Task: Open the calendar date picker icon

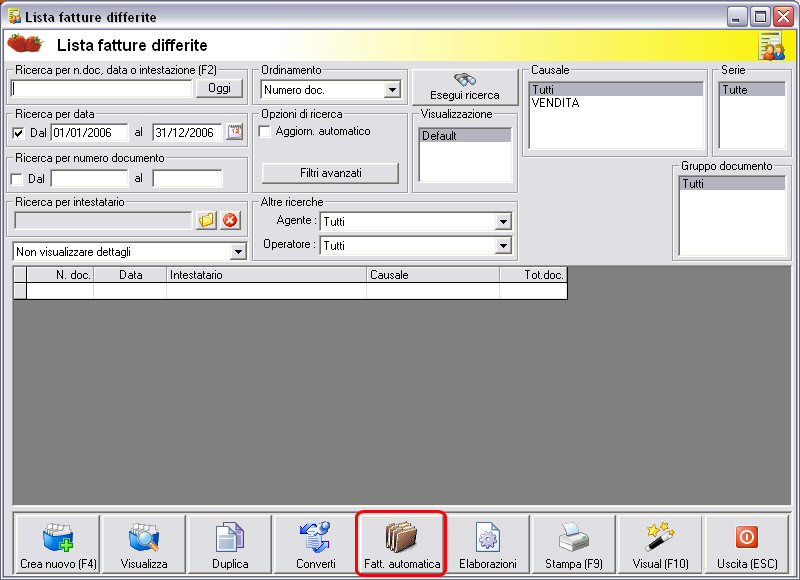Action: 235,132
